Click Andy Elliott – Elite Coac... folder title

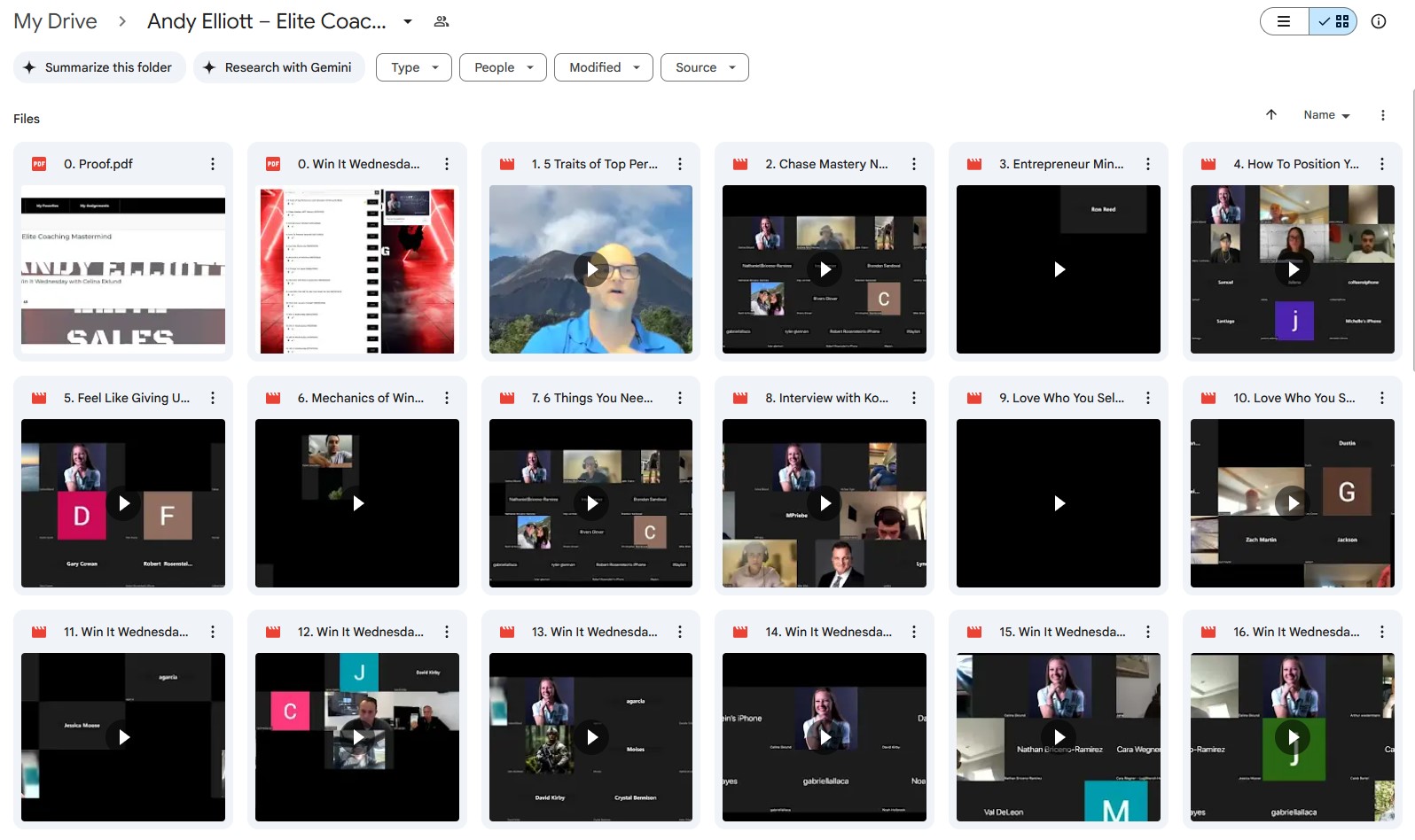[267, 21]
